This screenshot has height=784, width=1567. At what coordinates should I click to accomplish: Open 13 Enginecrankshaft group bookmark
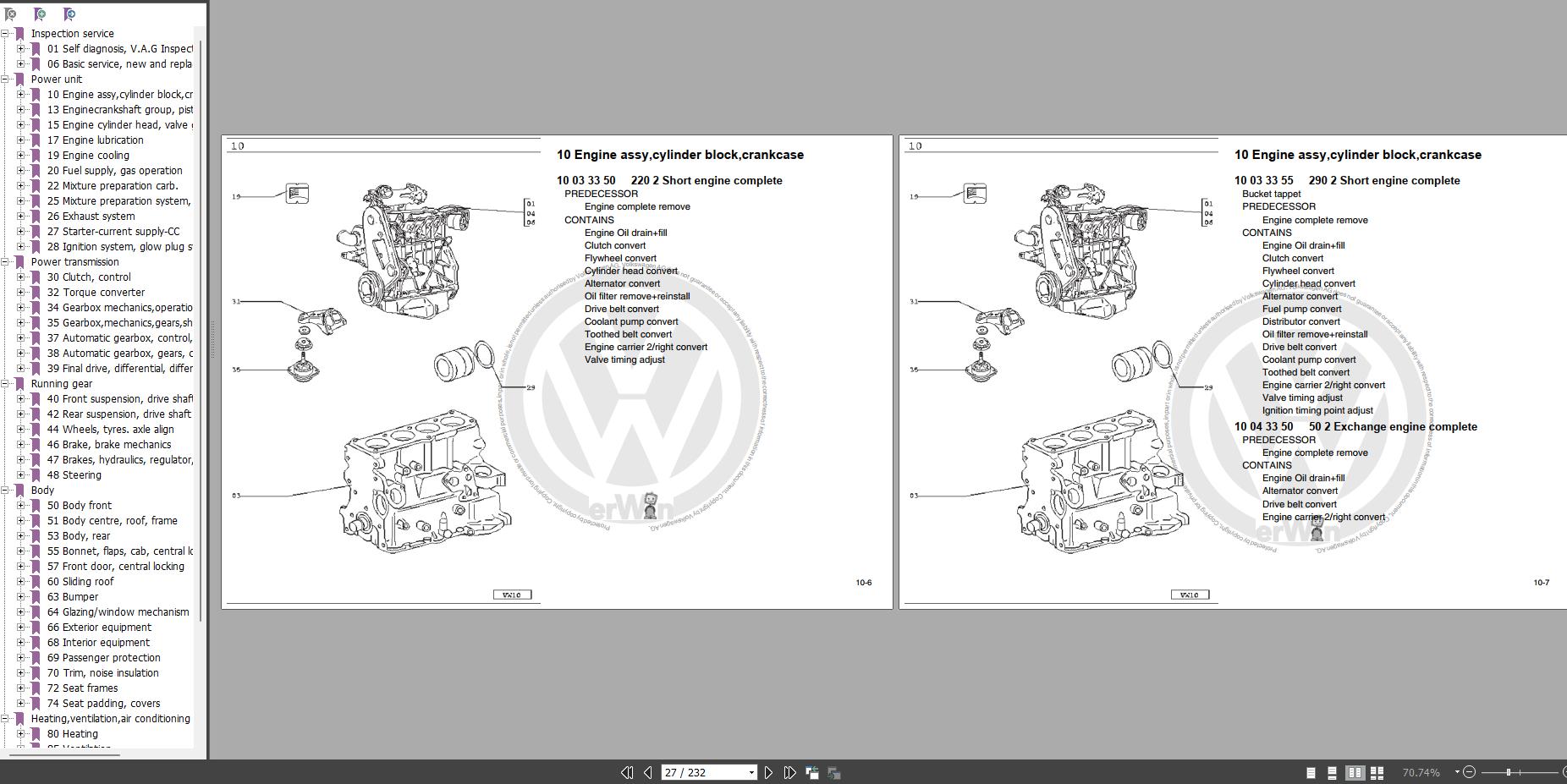coord(119,110)
